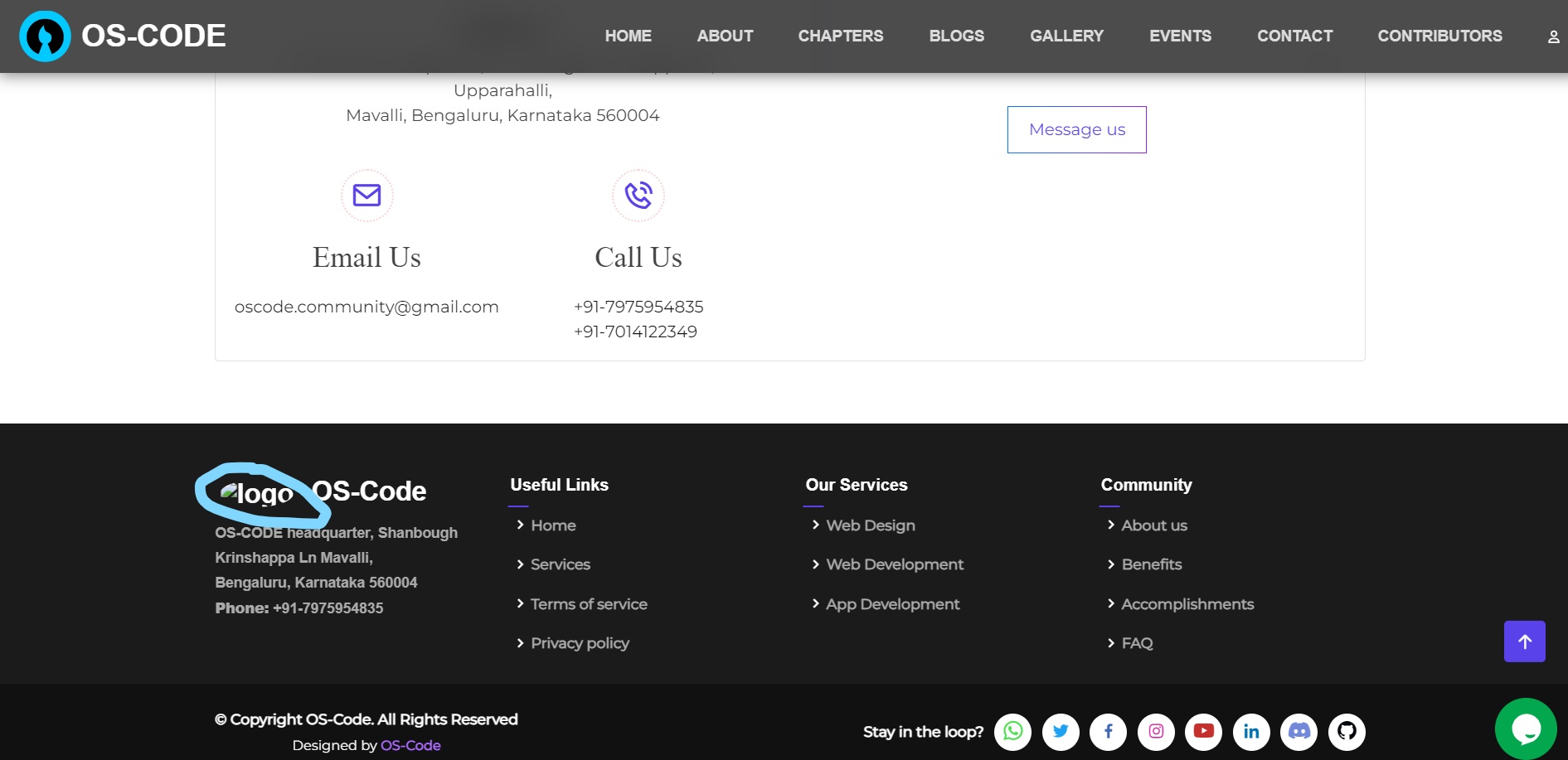Viewport: 1568px width, 760px height.
Task: Open the WhatsApp social icon
Action: click(x=1012, y=732)
